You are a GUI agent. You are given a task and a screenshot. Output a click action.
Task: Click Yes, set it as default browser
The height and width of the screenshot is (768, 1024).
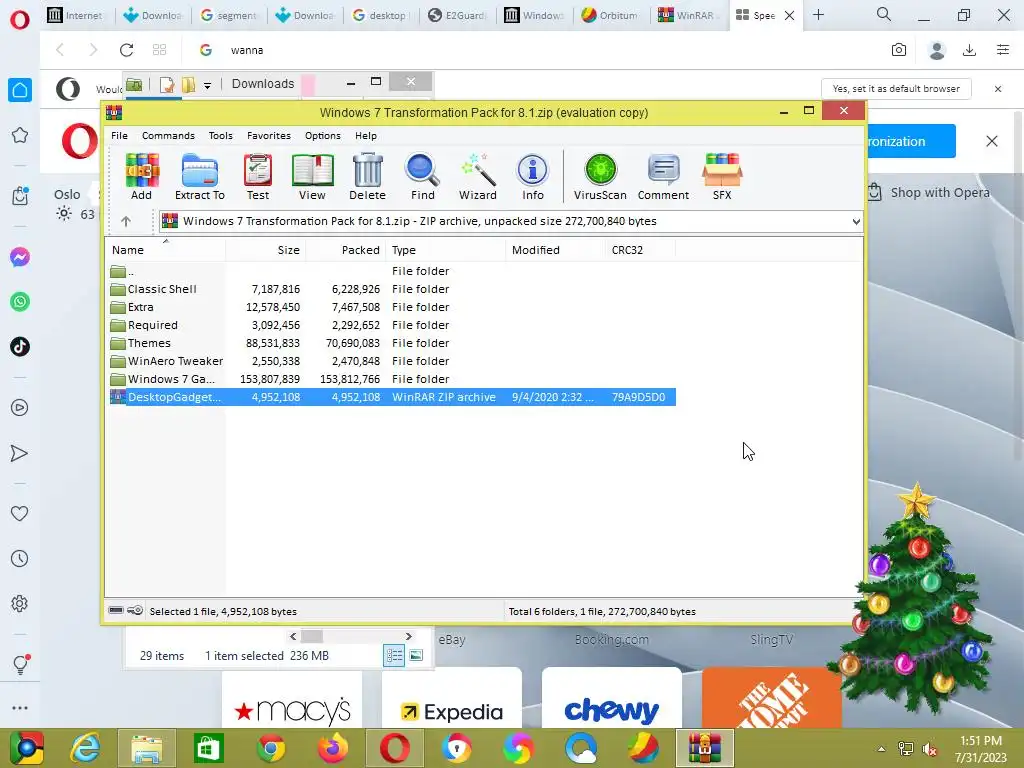point(896,89)
